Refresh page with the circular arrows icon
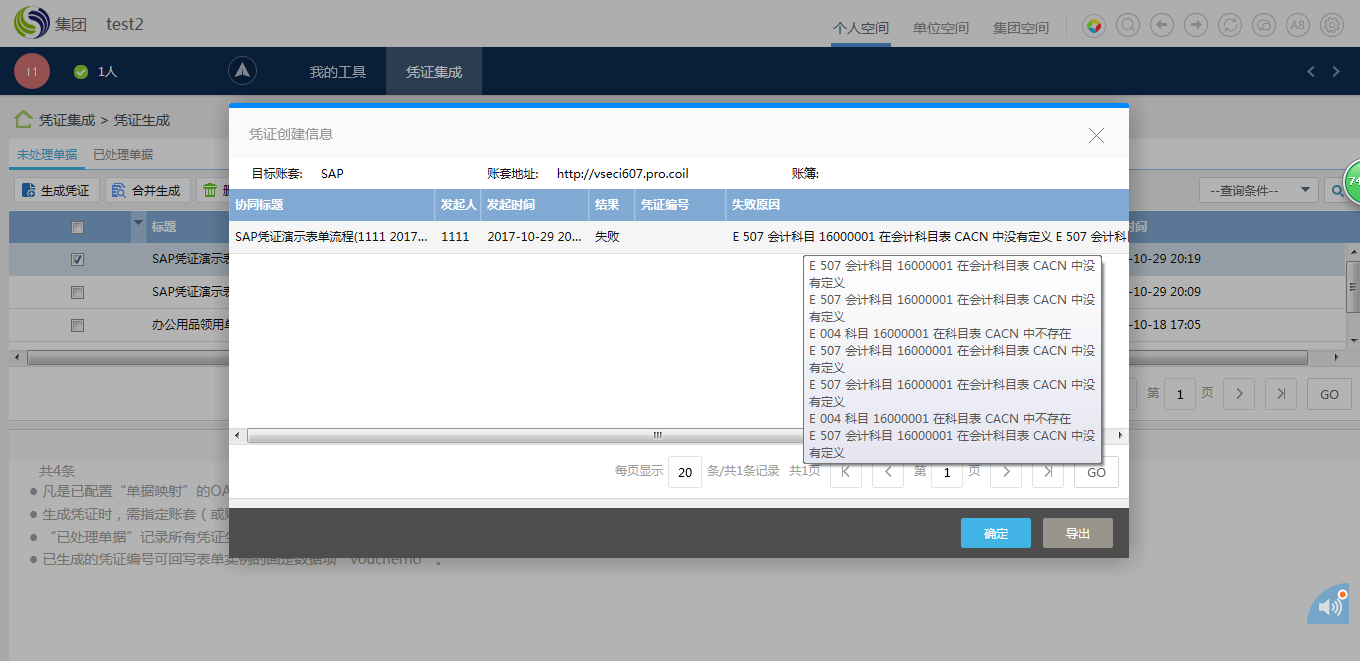1360x661 pixels. [x=1230, y=25]
